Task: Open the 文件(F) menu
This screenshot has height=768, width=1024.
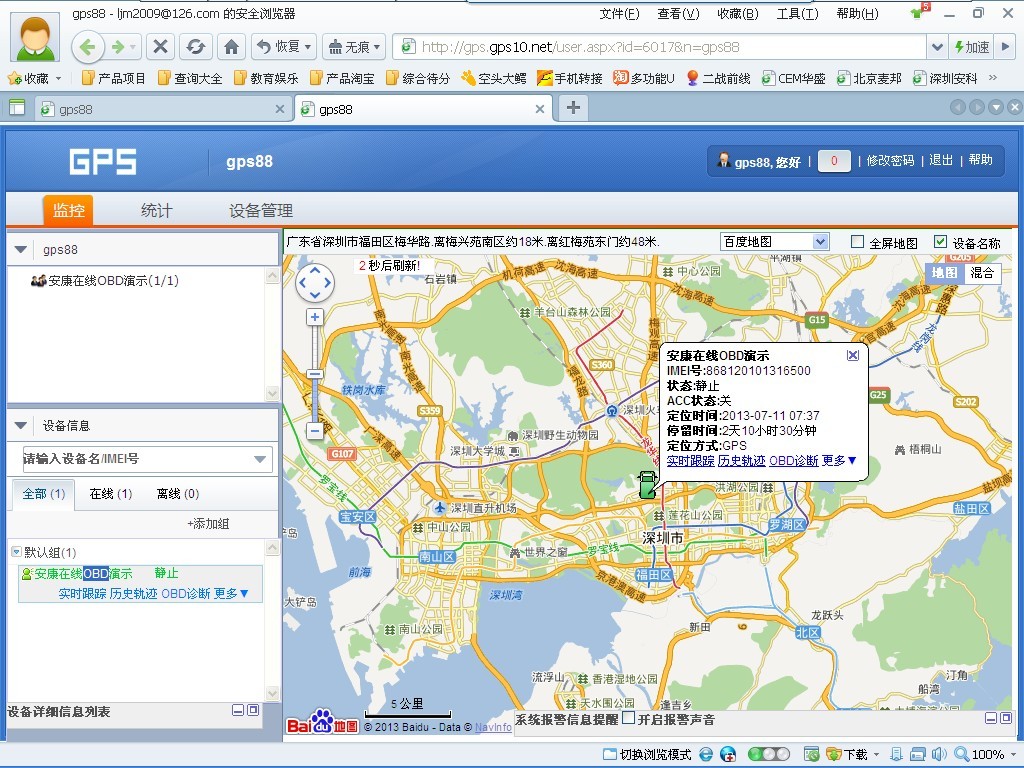Action: pos(619,14)
